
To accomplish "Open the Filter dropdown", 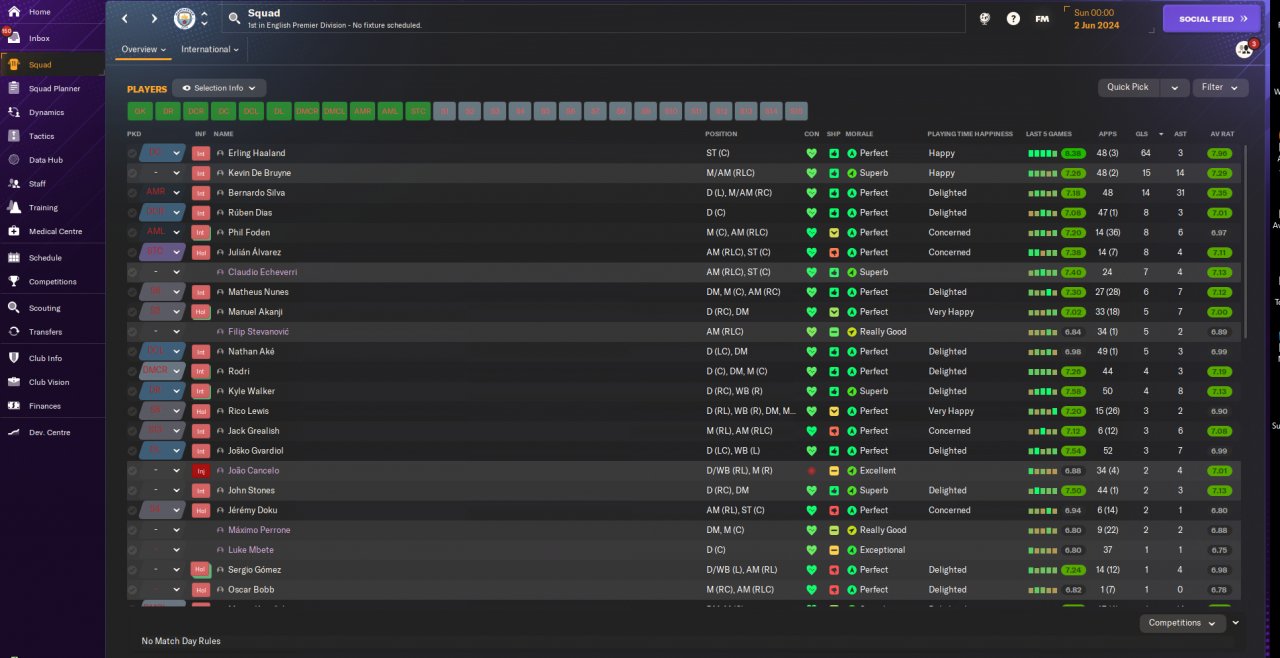I will pos(1220,88).
